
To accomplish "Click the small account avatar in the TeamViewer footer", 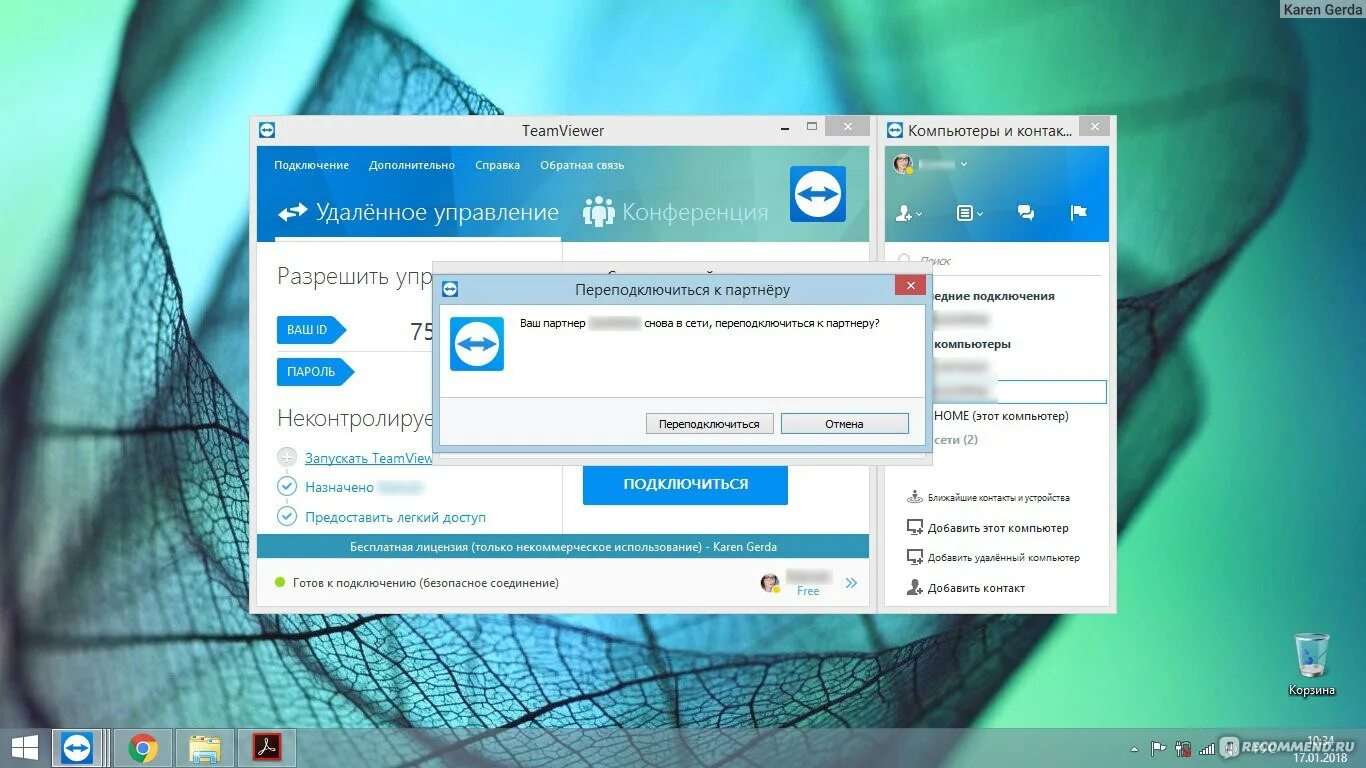I will [x=769, y=582].
